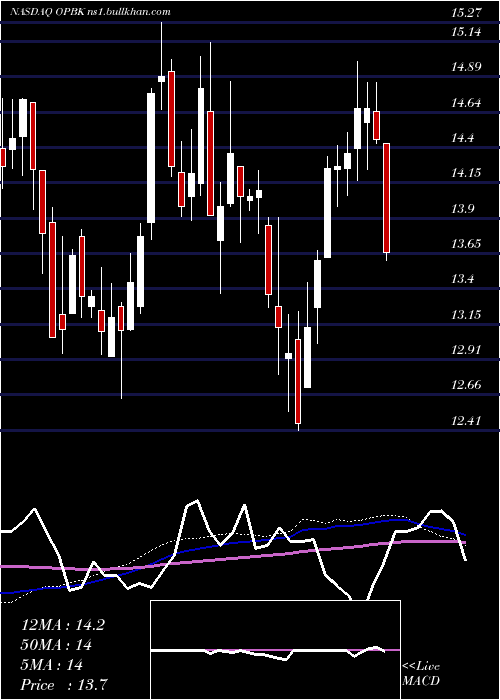Click the 14.89 price axis label
The width and height of the screenshot is (500, 700).
[x=466, y=67]
